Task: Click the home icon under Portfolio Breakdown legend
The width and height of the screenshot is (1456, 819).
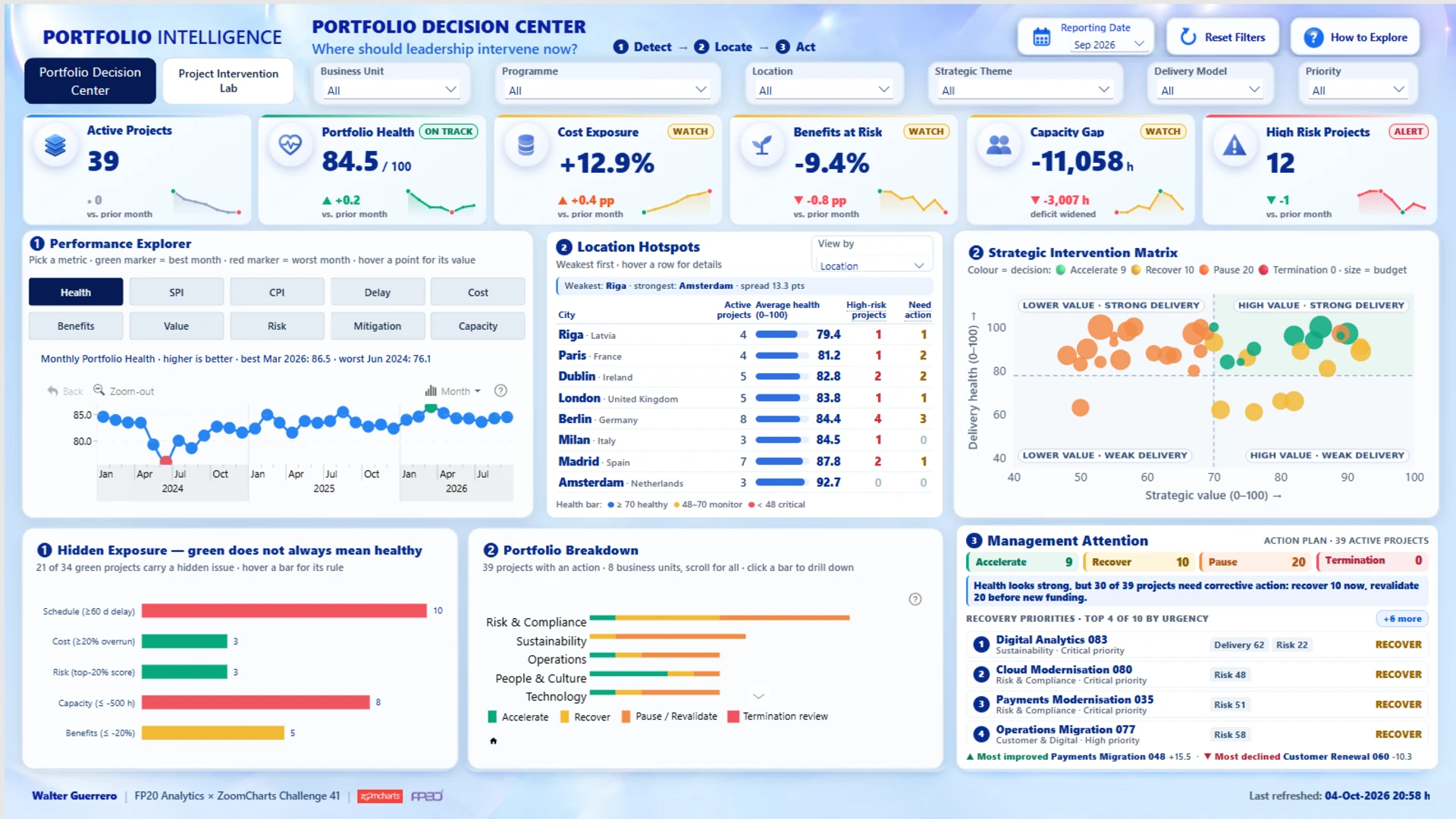Action: click(494, 741)
